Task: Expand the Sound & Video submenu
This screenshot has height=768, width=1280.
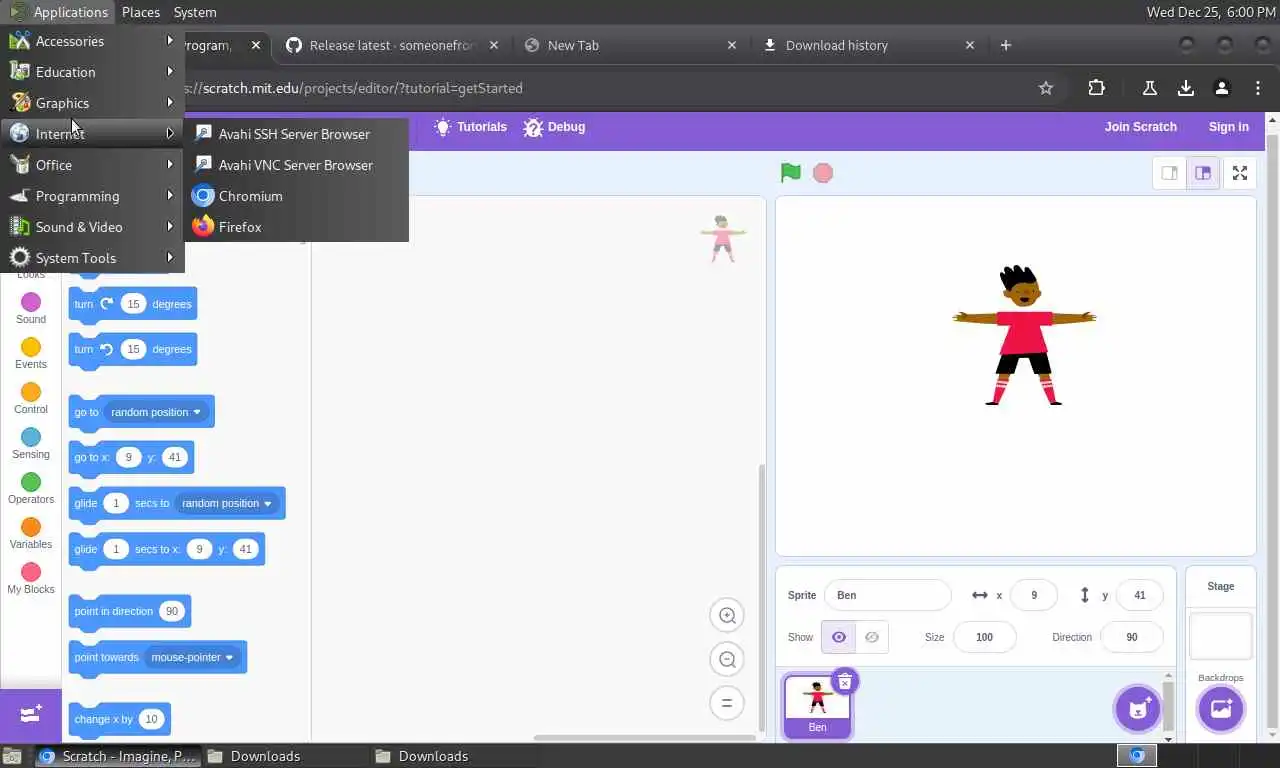Action: [x=92, y=227]
